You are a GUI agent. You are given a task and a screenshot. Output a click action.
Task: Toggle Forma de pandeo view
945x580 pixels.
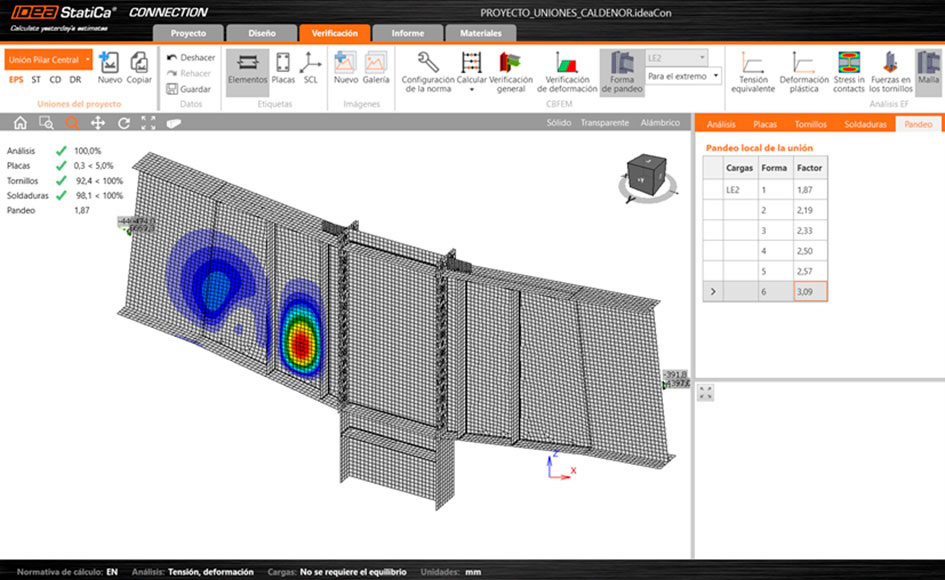click(x=622, y=72)
